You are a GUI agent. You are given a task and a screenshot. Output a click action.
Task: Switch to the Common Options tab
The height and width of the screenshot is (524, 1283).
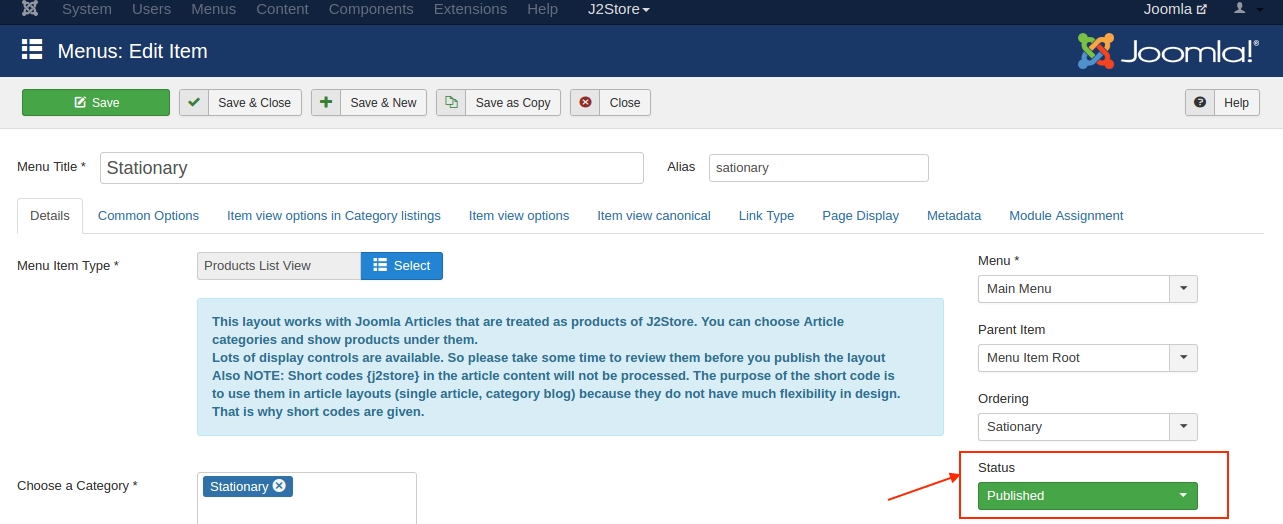click(x=148, y=216)
